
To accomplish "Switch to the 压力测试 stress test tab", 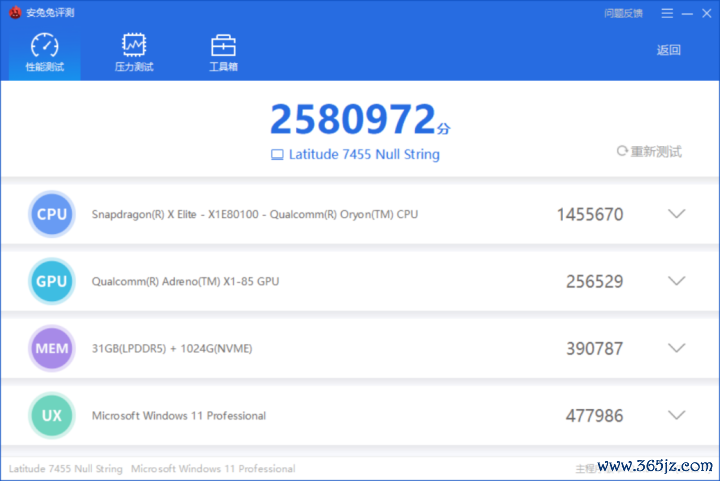I will 134,52.
